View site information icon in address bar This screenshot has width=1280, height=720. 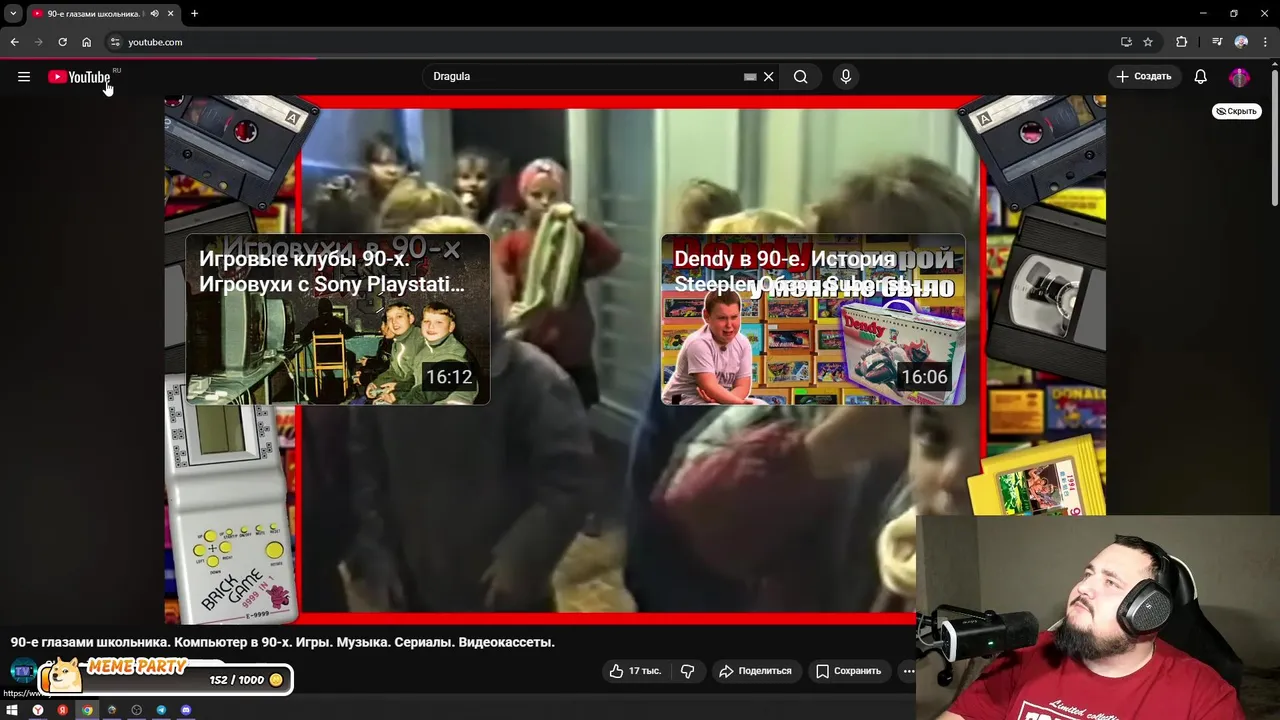pos(115,42)
